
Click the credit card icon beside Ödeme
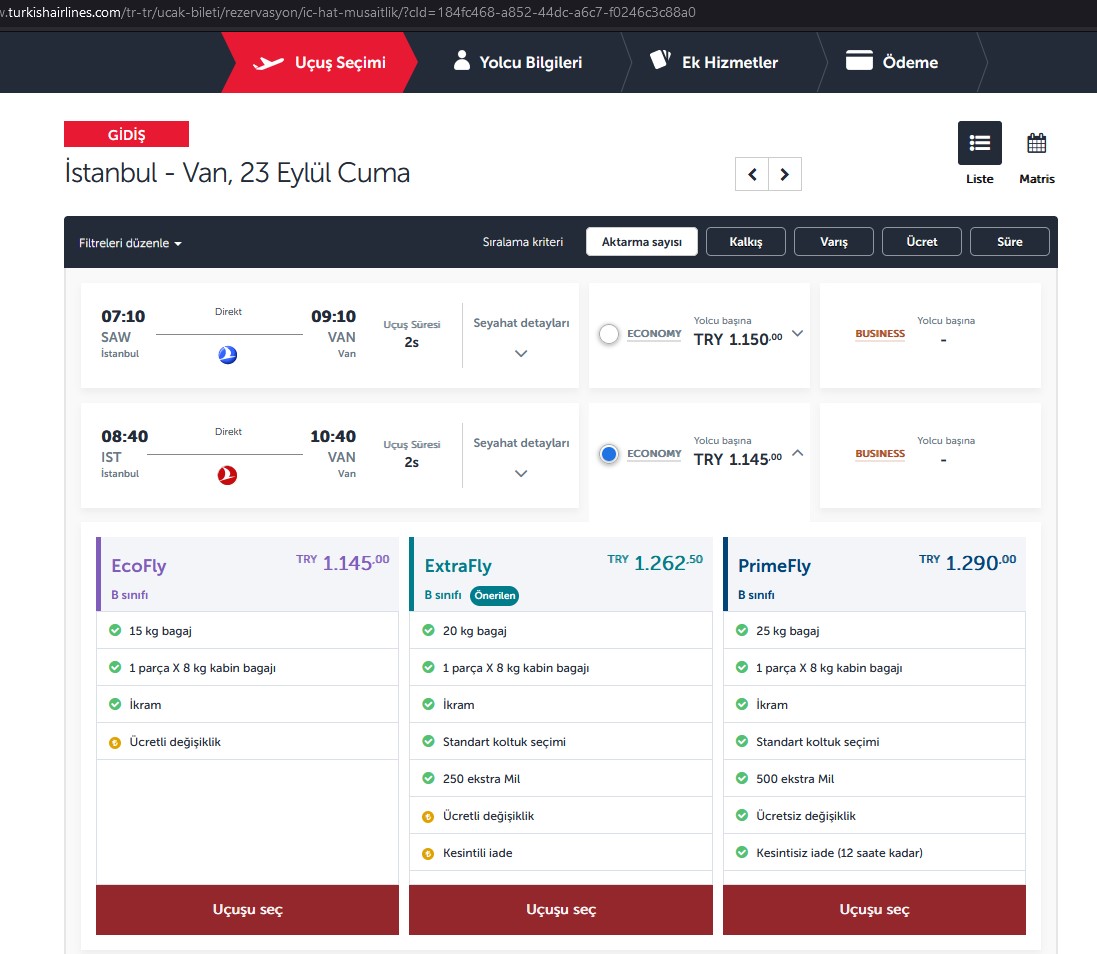[x=859, y=60]
